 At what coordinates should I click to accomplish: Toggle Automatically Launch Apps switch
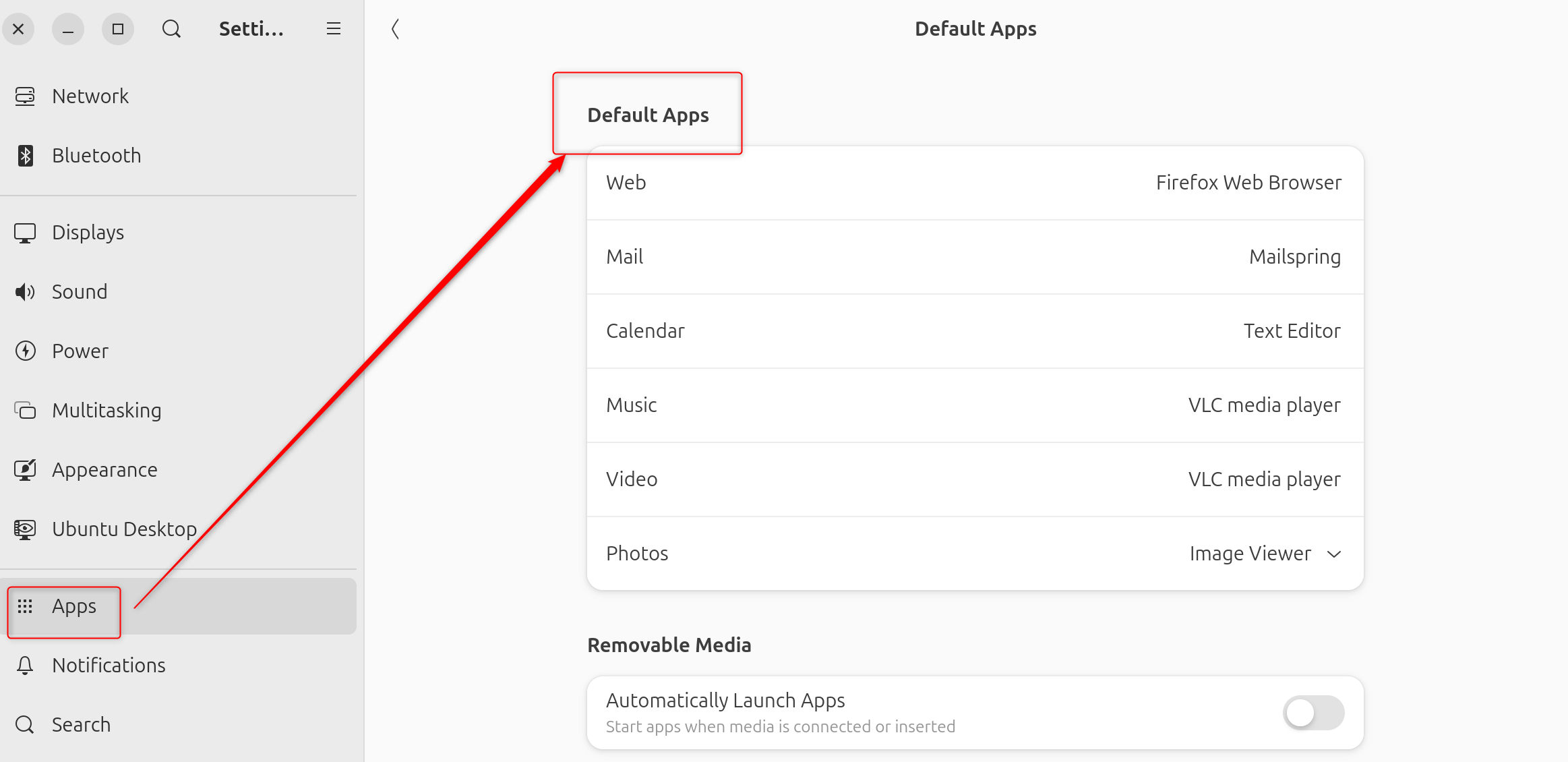[1313, 713]
